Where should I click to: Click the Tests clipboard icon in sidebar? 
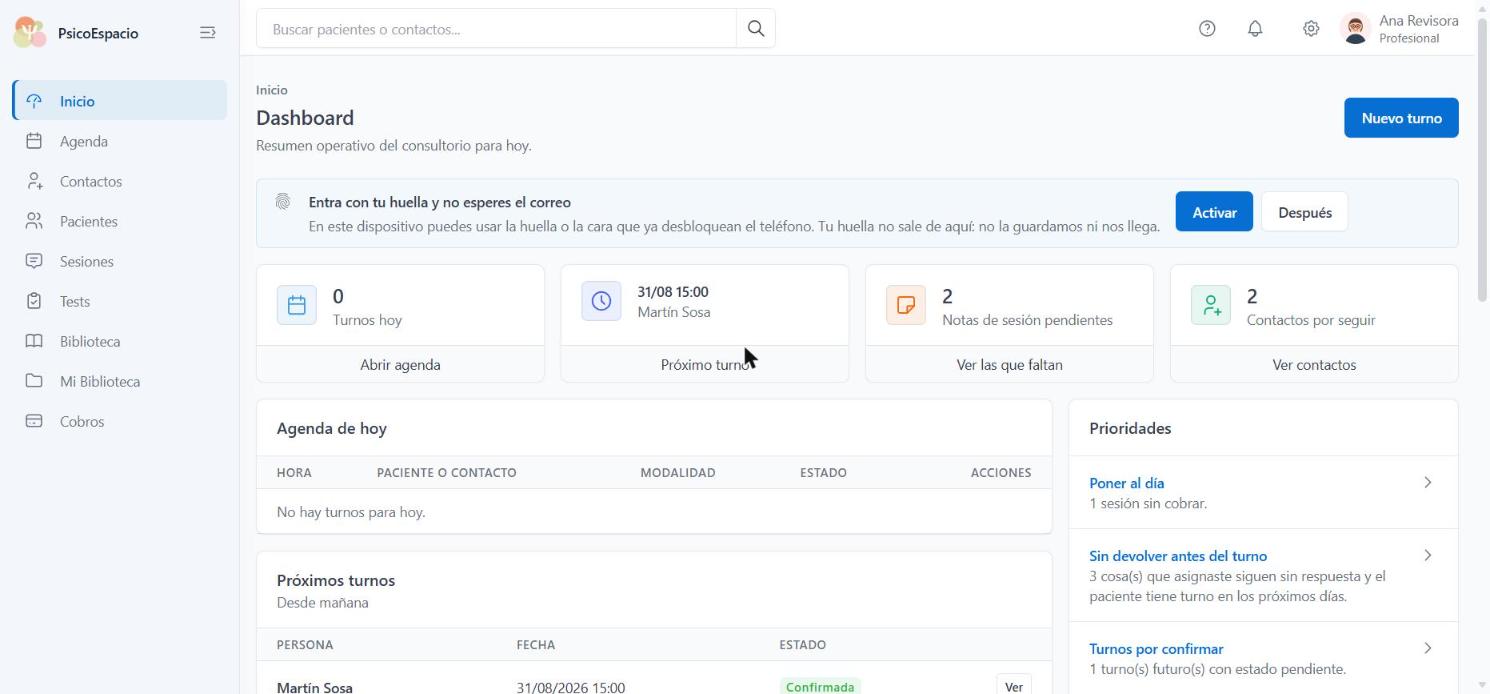pyautogui.click(x=34, y=301)
